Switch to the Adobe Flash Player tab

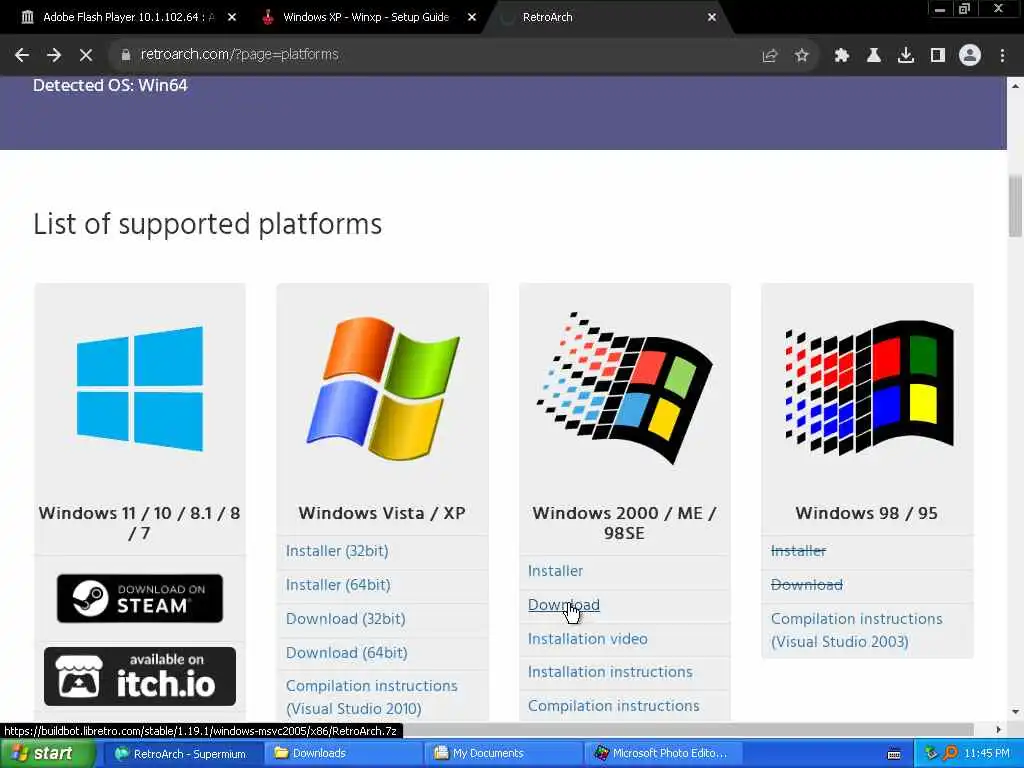[124, 18]
